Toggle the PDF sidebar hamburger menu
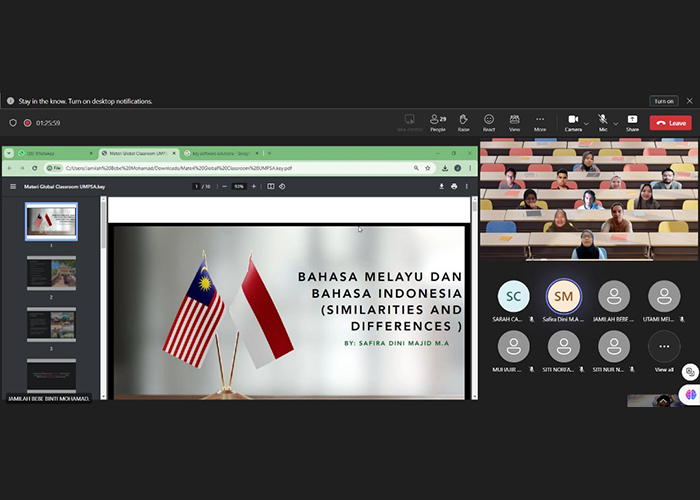The width and height of the screenshot is (700, 500). [12, 186]
